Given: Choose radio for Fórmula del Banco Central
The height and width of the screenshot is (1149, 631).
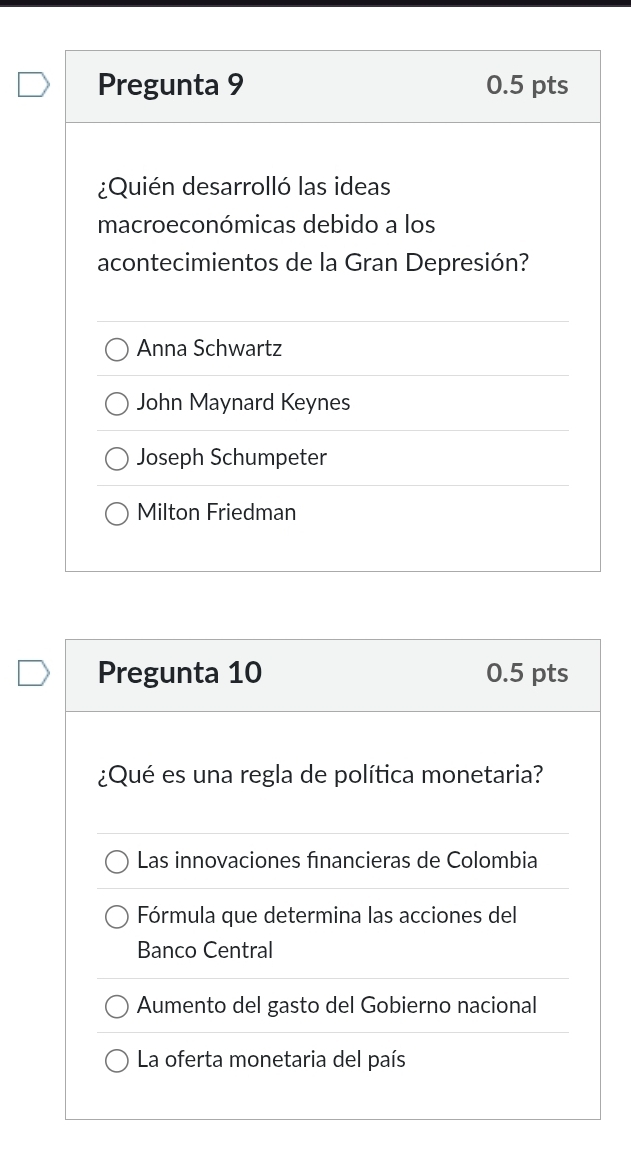Looking at the screenshot, I should click(x=118, y=916).
